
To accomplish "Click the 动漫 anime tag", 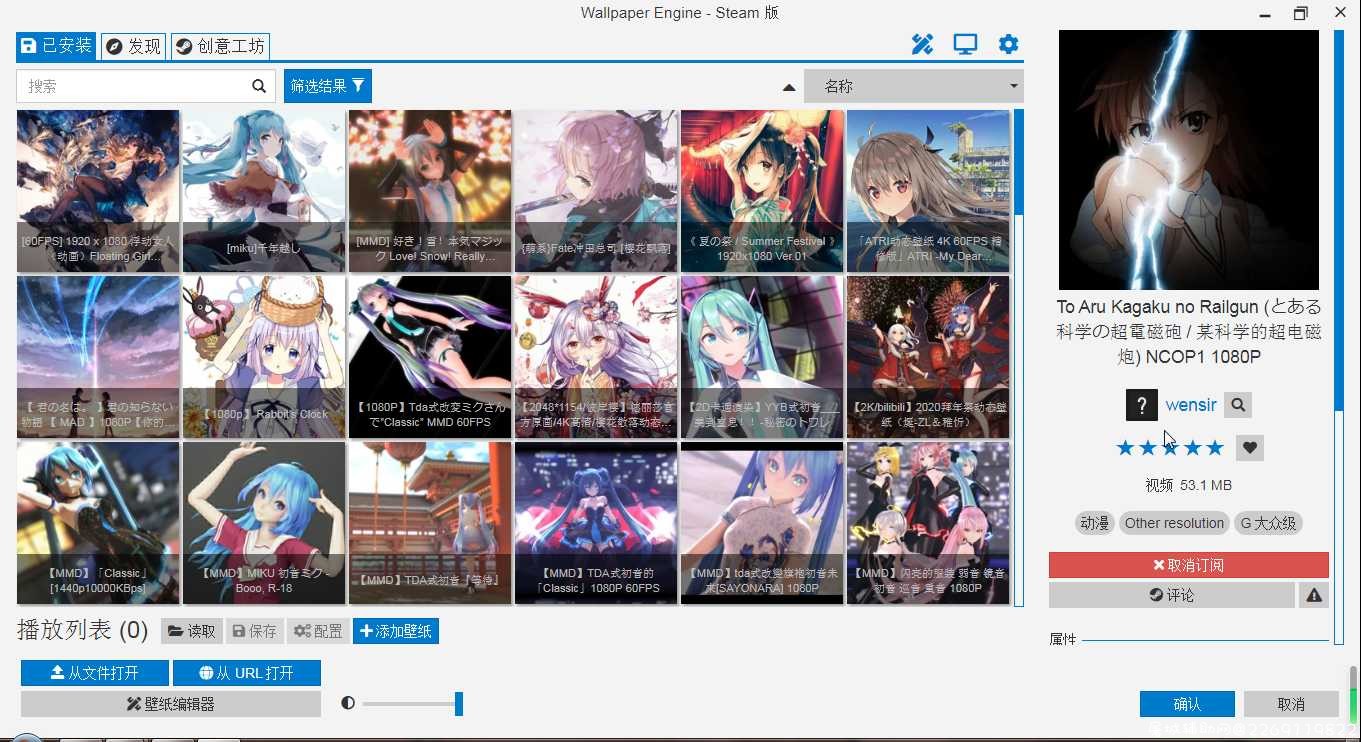I will [x=1094, y=523].
